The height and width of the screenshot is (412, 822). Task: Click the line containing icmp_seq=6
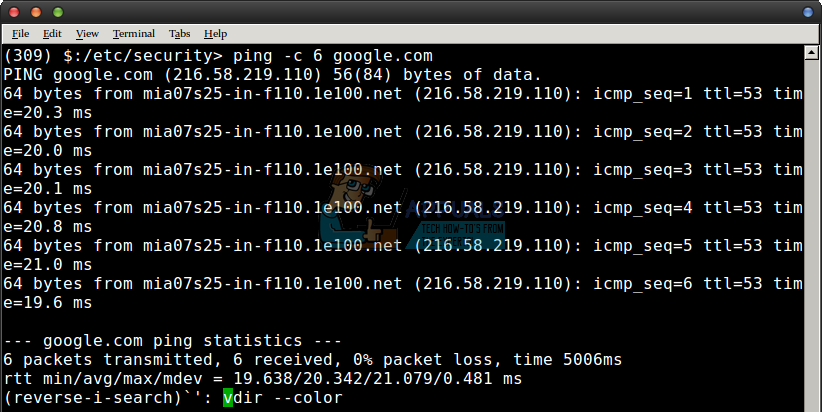coord(400,283)
